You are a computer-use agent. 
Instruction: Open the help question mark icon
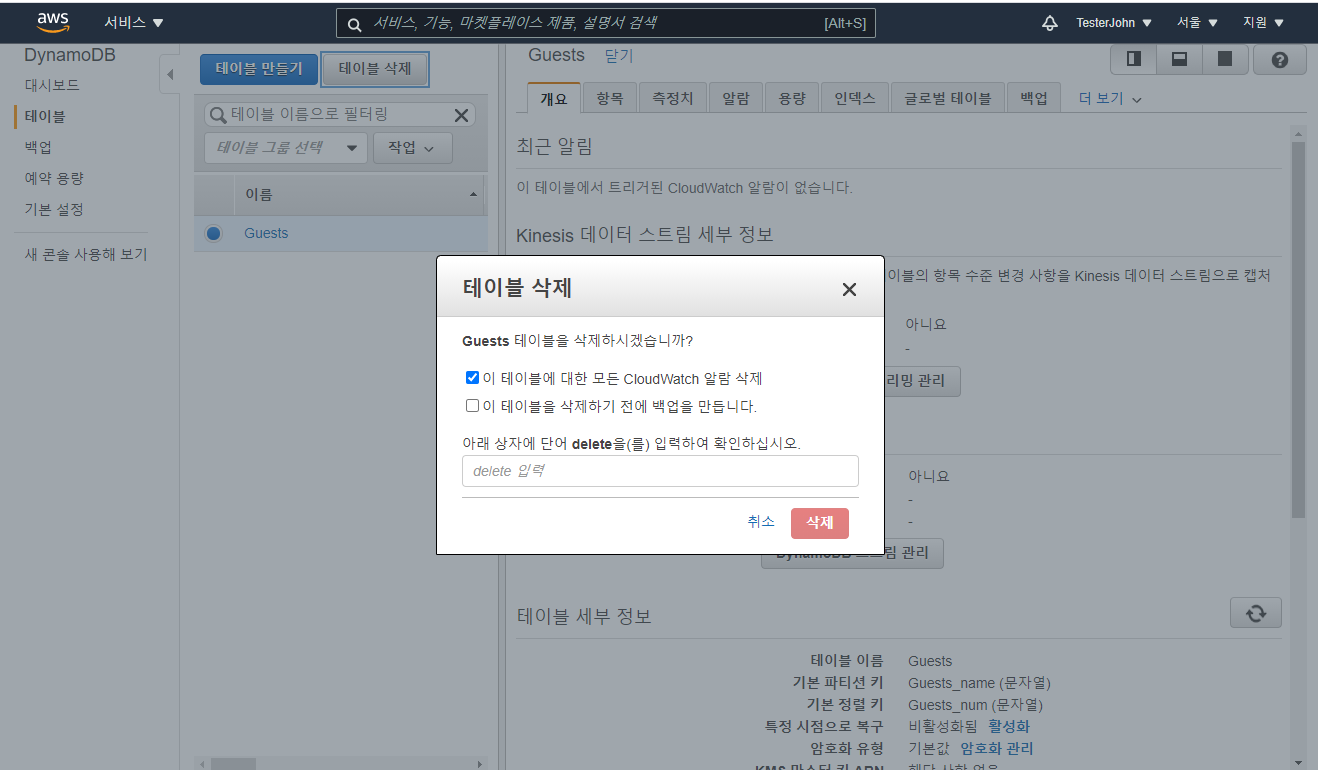[x=1280, y=60]
